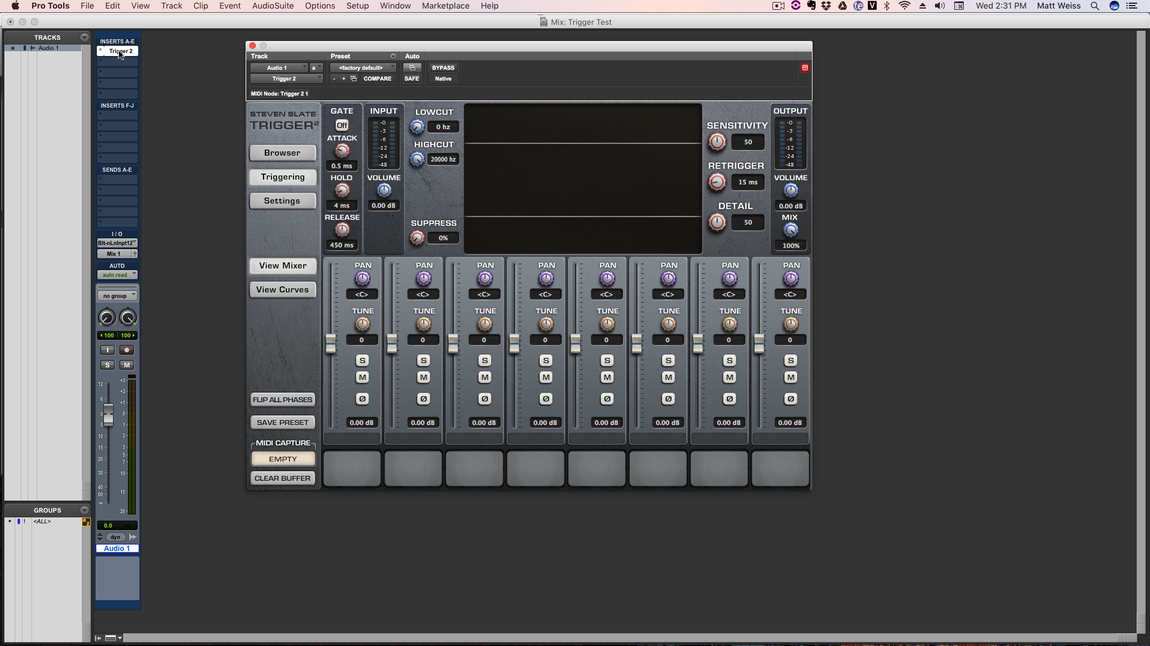This screenshot has height=646, width=1150.
Task: Open Wi-Fi status in the menu bar
Action: click(904, 6)
